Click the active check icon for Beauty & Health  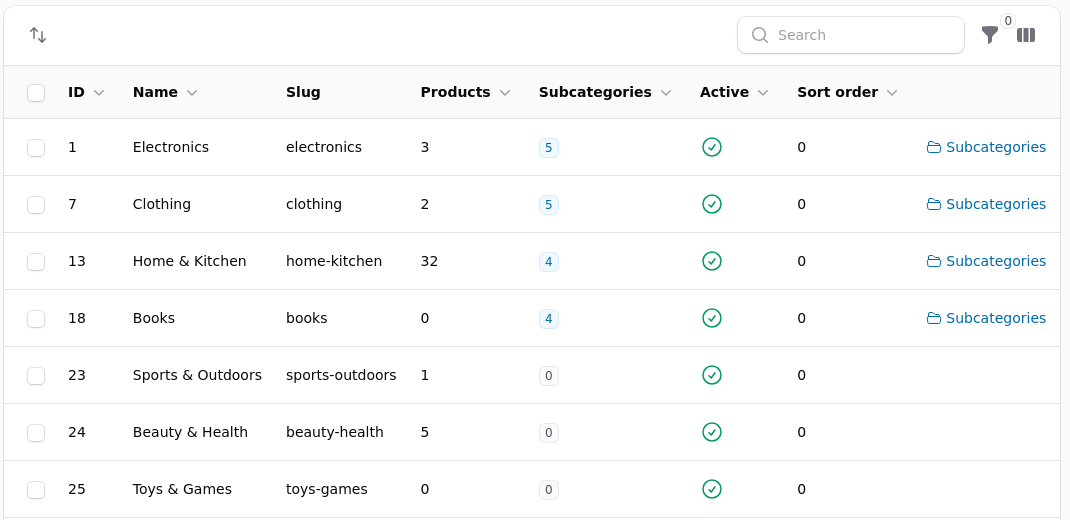[712, 432]
